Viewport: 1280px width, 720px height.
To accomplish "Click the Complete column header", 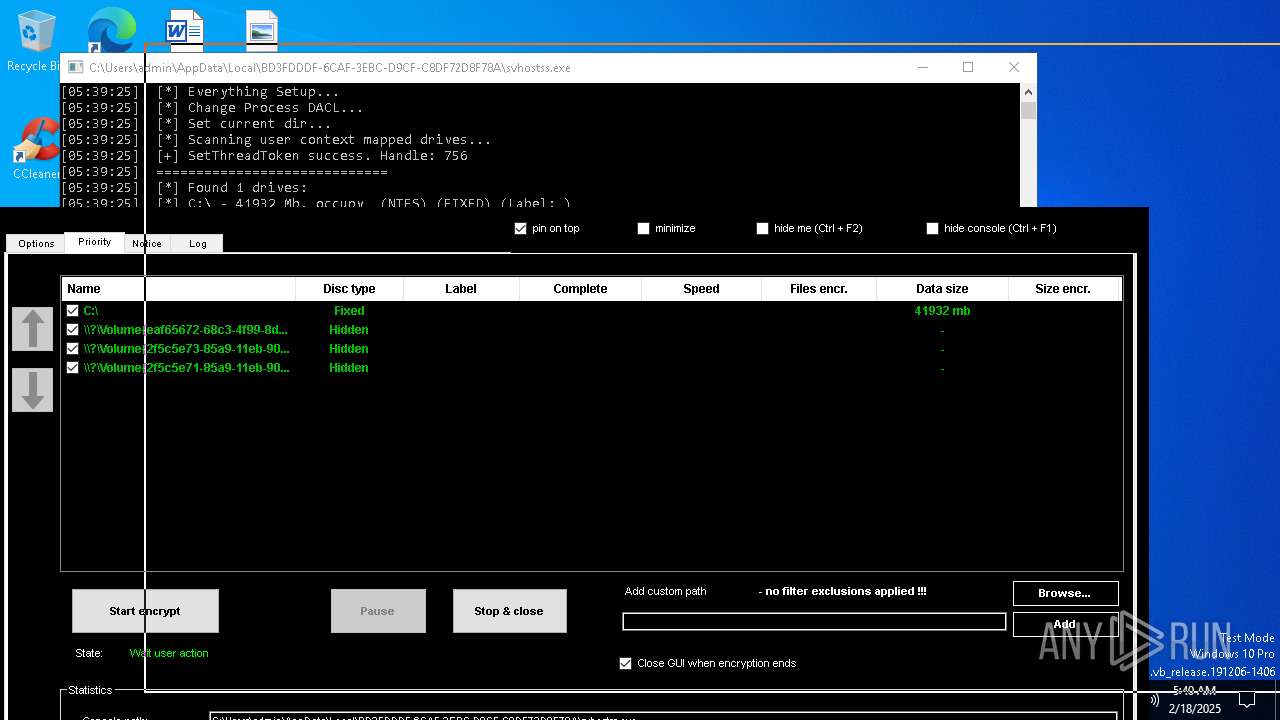I will click(580, 289).
